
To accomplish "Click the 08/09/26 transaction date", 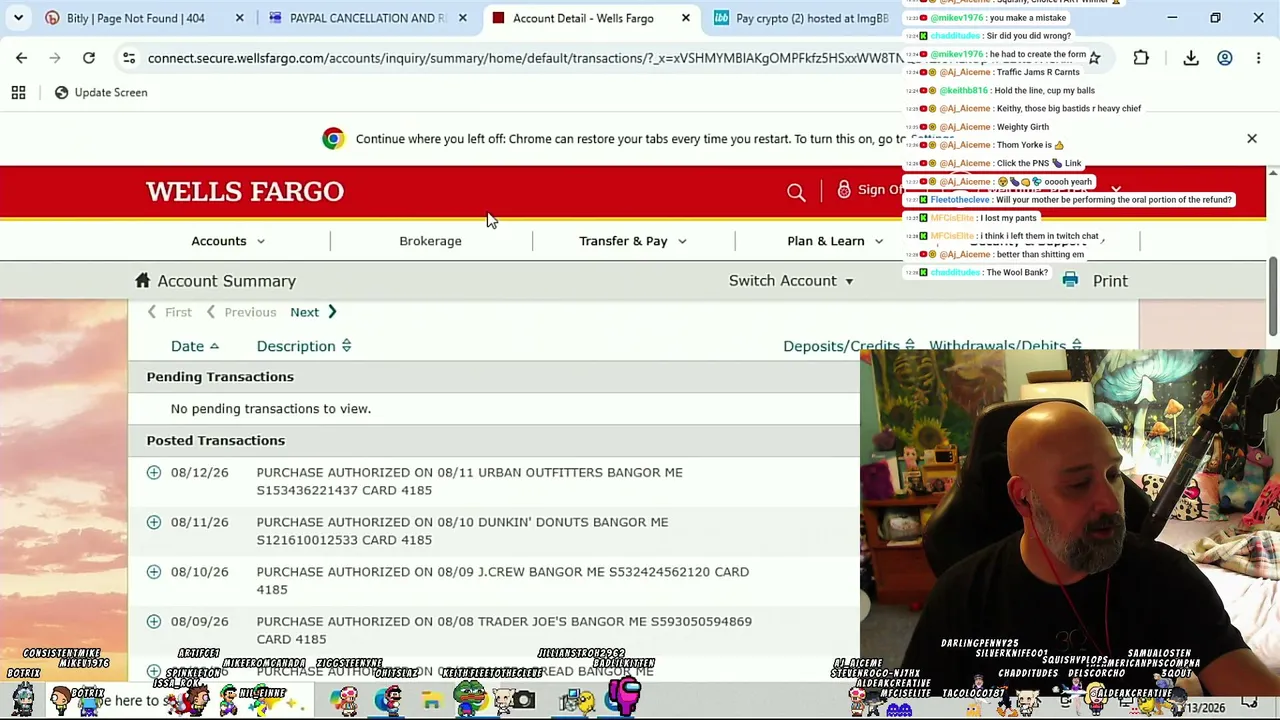I will click(199, 622).
